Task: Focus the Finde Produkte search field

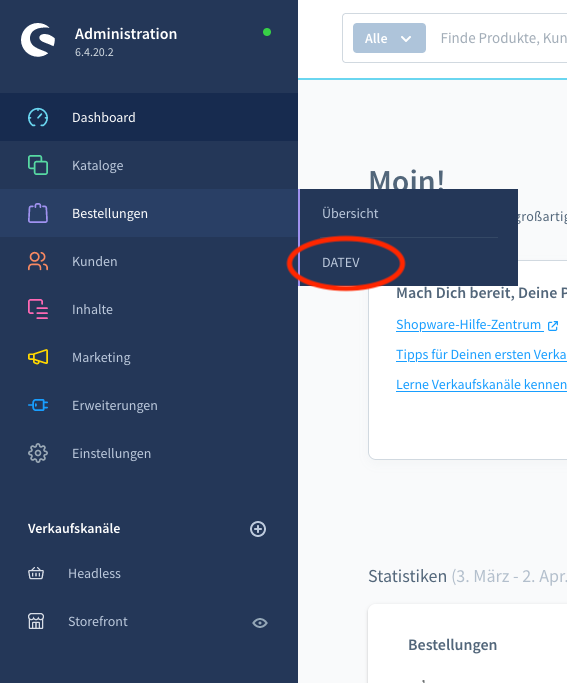Action: coord(503,38)
